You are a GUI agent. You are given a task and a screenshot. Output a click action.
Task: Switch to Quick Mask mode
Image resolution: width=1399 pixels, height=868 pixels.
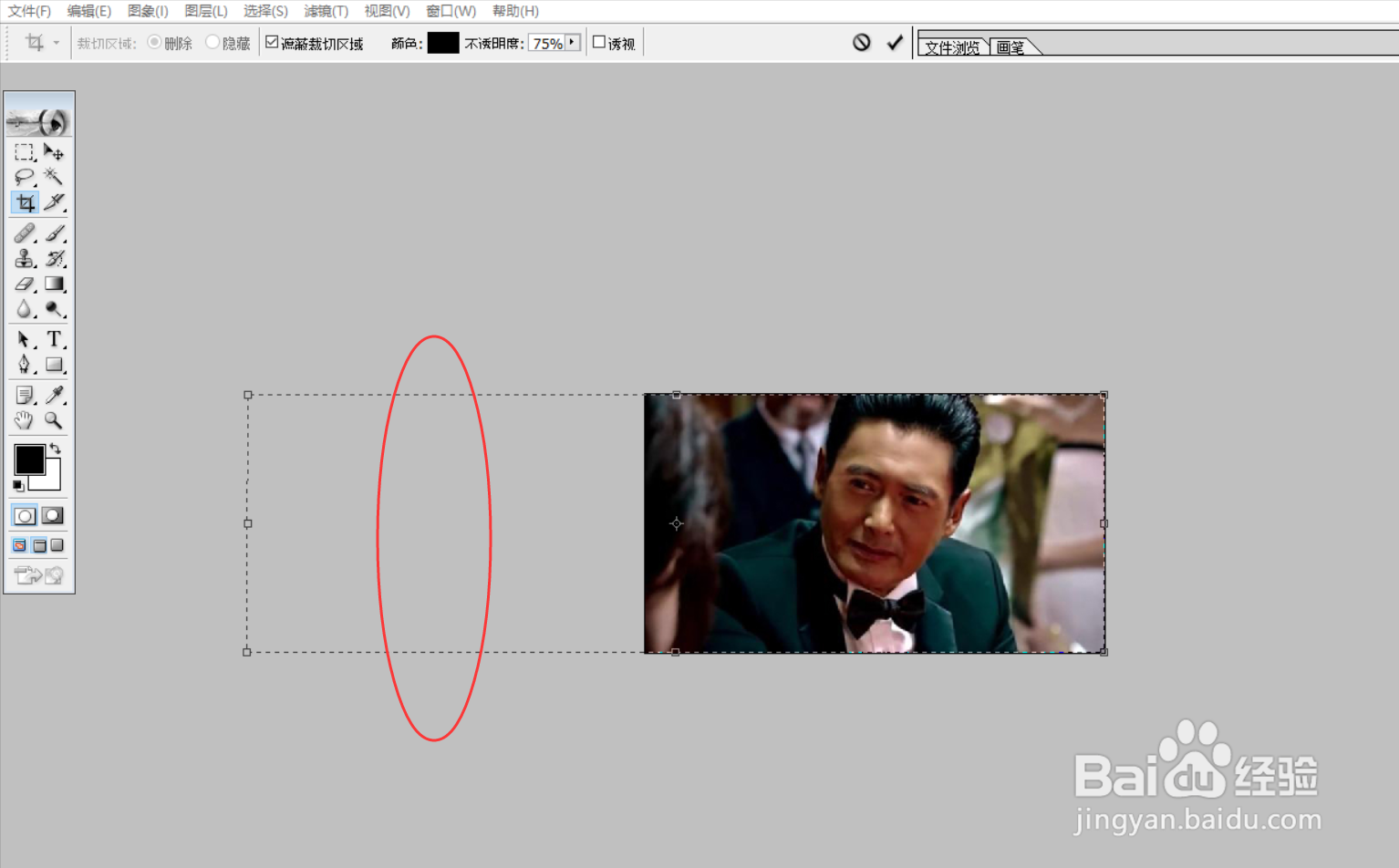53,516
